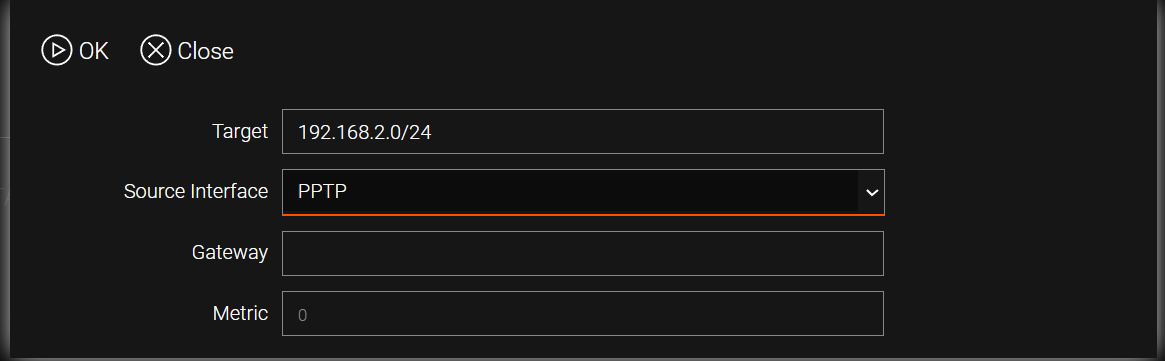Click the placeholder 0 in Metric
The image size is (1165, 361).
point(302,315)
